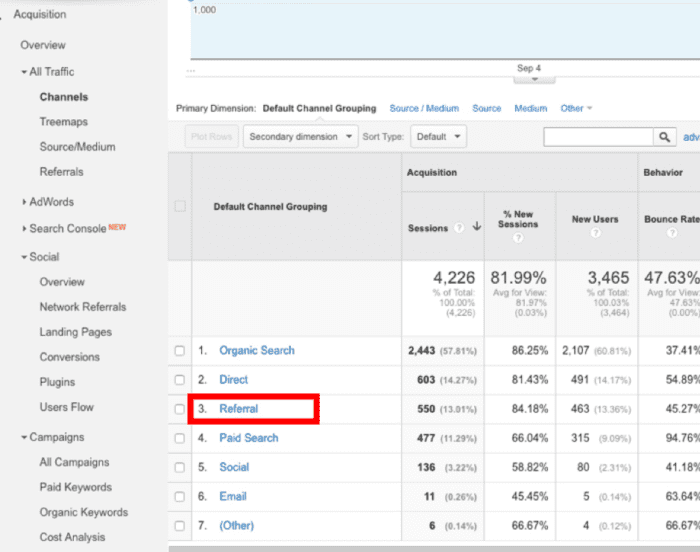Expand the Other primary dimension dropdown
The width and height of the screenshot is (700, 552).
[576, 108]
